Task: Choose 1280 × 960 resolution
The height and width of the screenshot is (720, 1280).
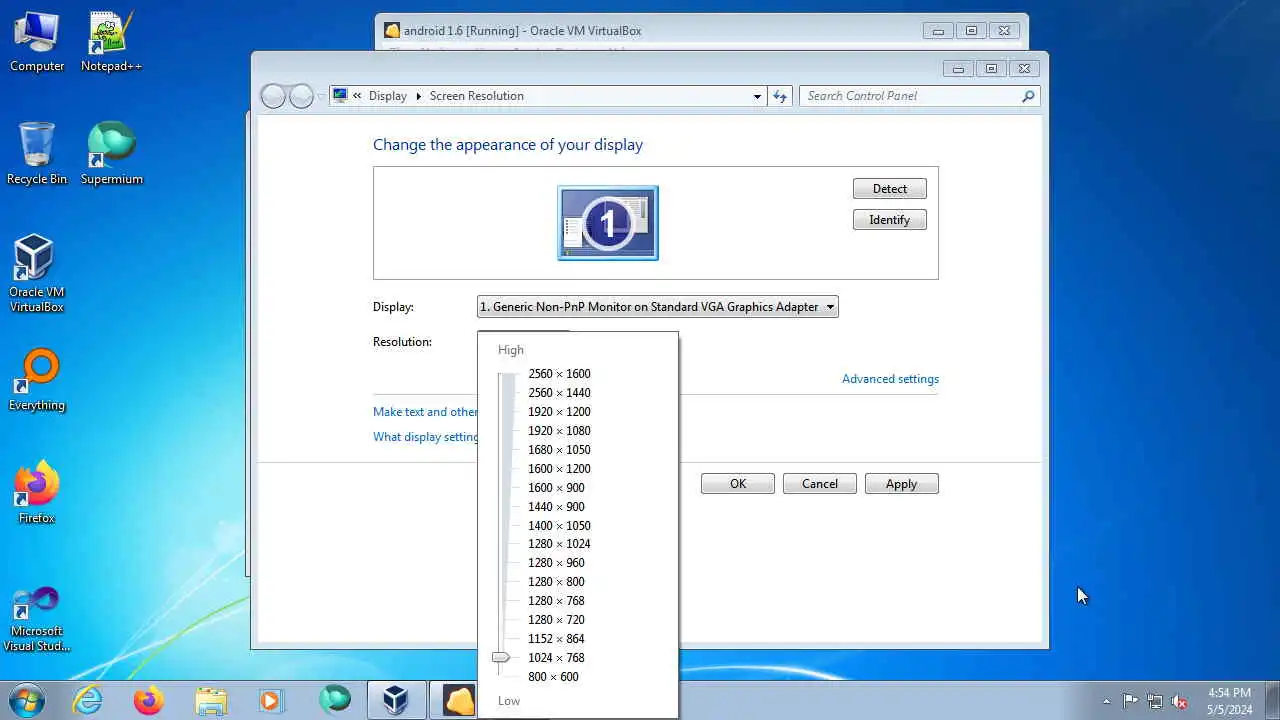Action: point(556,563)
